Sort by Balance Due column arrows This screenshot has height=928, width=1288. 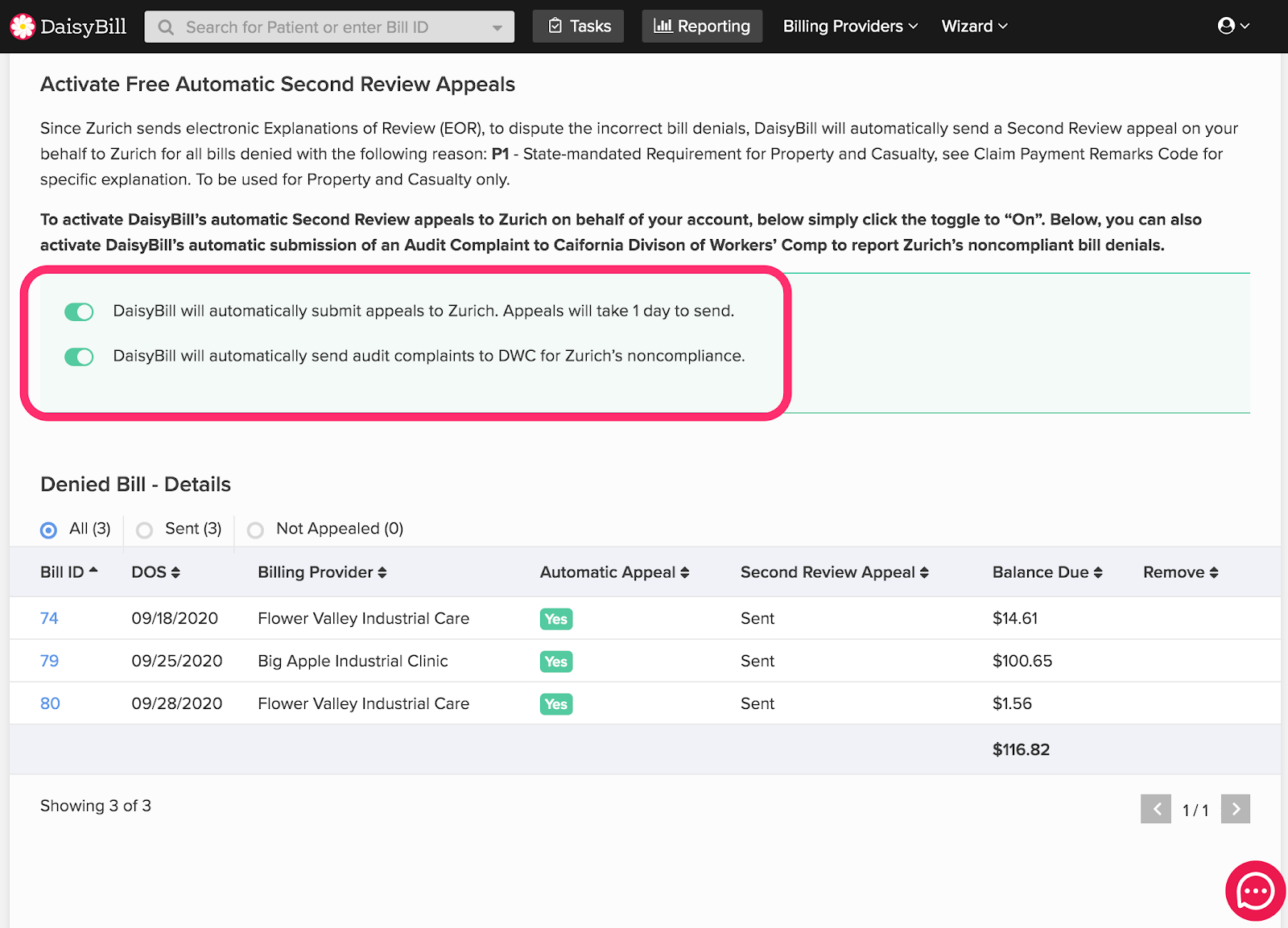point(1098,572)
